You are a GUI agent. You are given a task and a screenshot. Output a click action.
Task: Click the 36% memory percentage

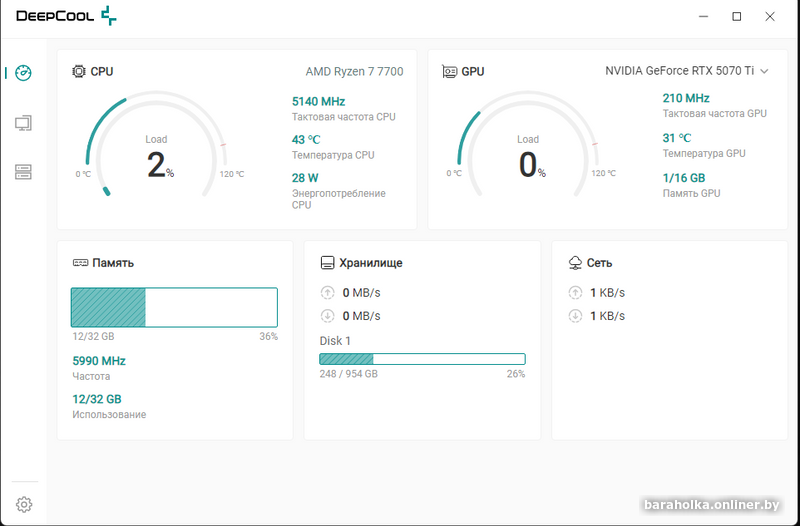268,337
